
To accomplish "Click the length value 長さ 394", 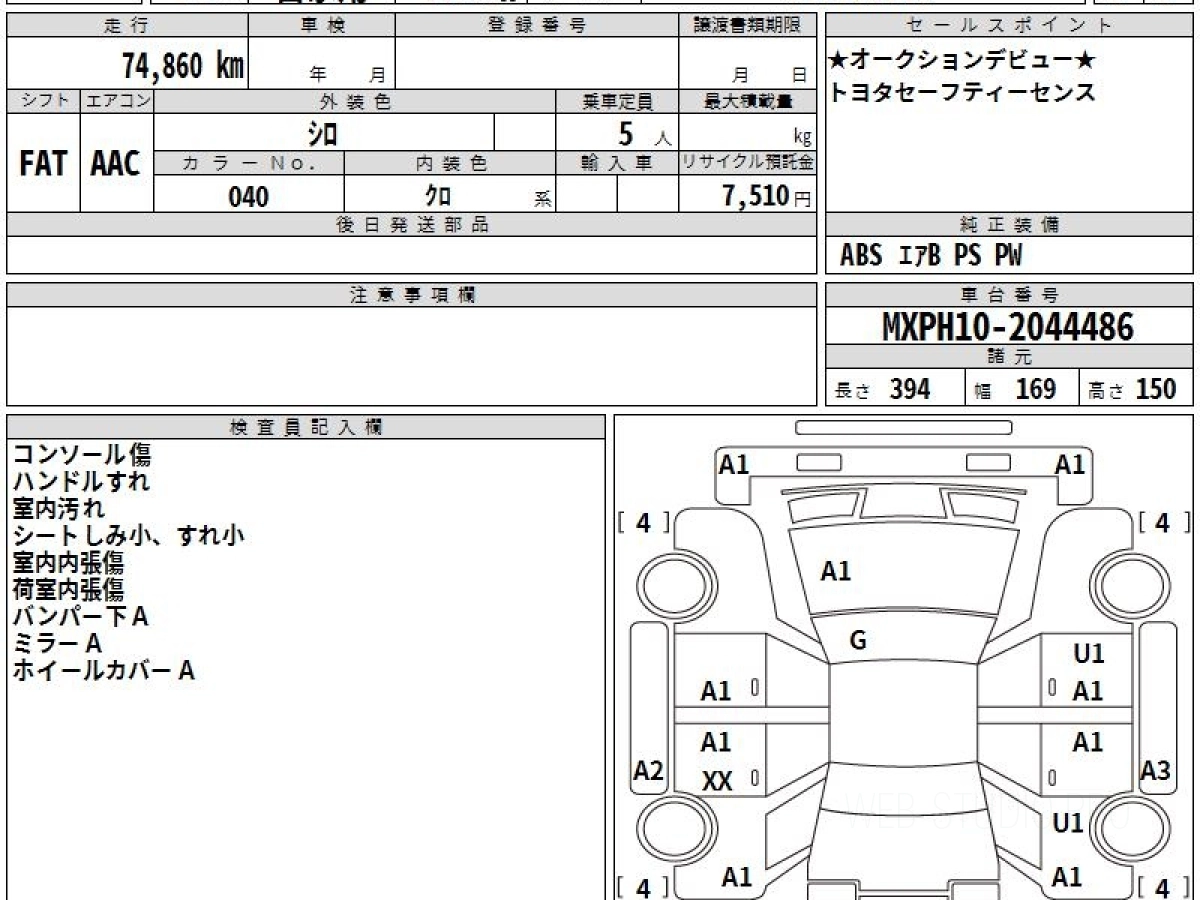I will click(x=883, y=389).
